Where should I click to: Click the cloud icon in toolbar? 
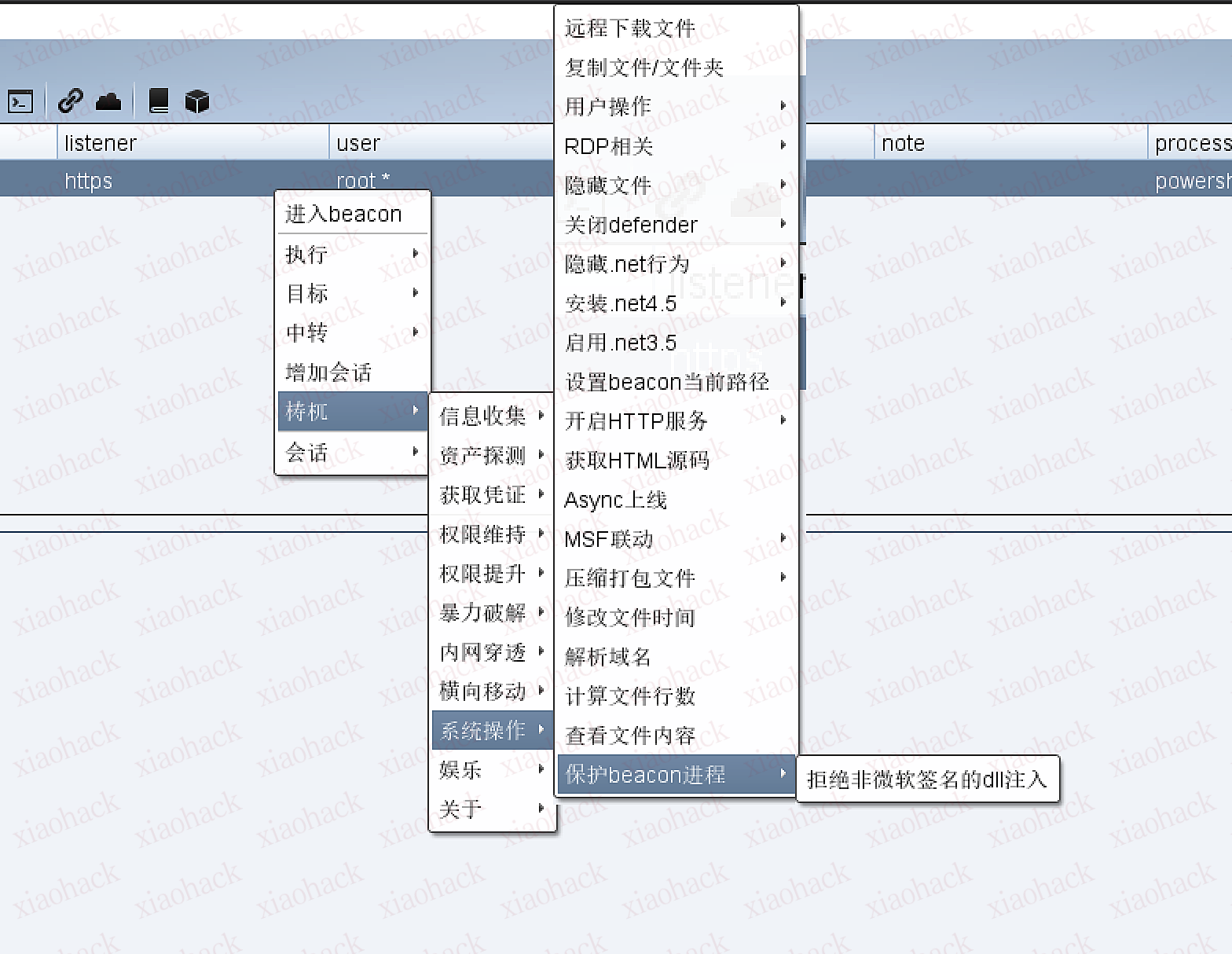coord(108,101)
